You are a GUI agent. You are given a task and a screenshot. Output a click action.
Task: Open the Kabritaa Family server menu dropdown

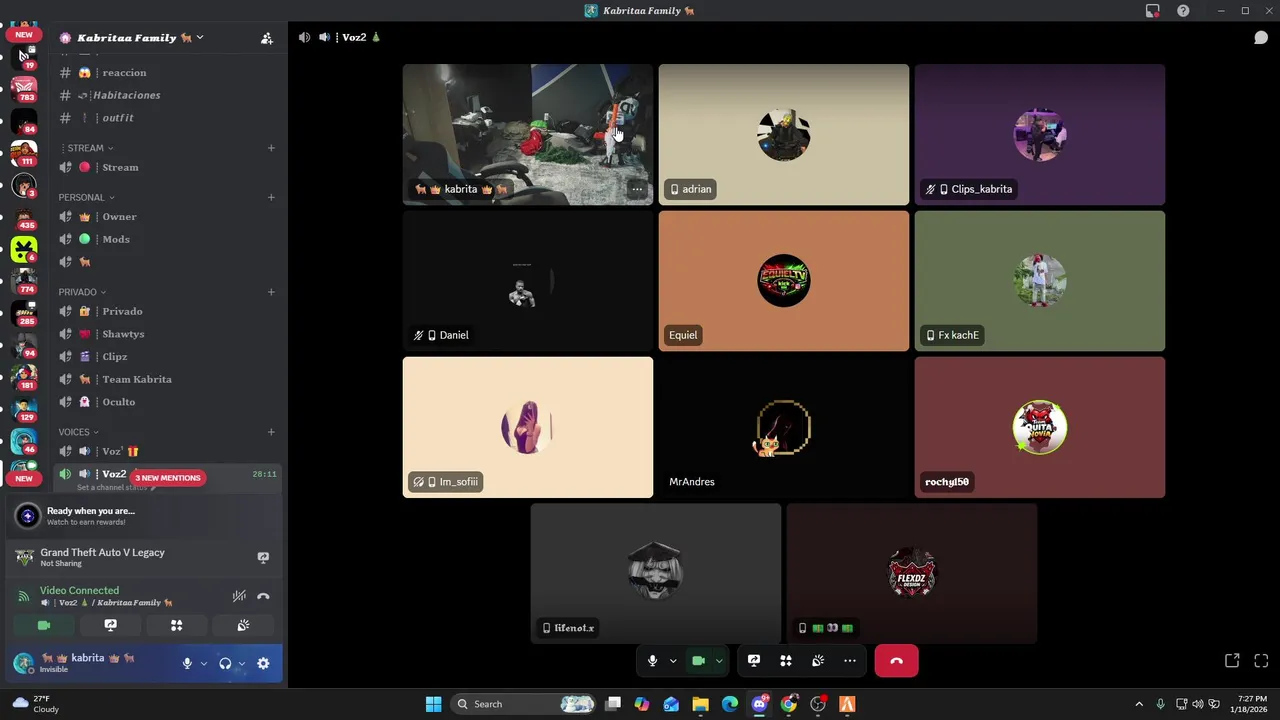pos(132,38)
